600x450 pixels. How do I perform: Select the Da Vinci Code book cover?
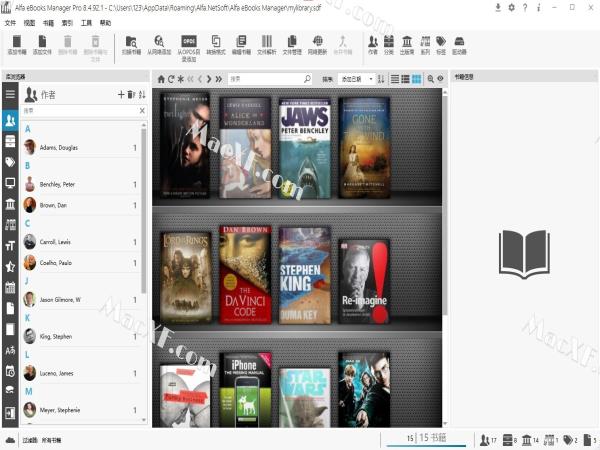[245, 274]
